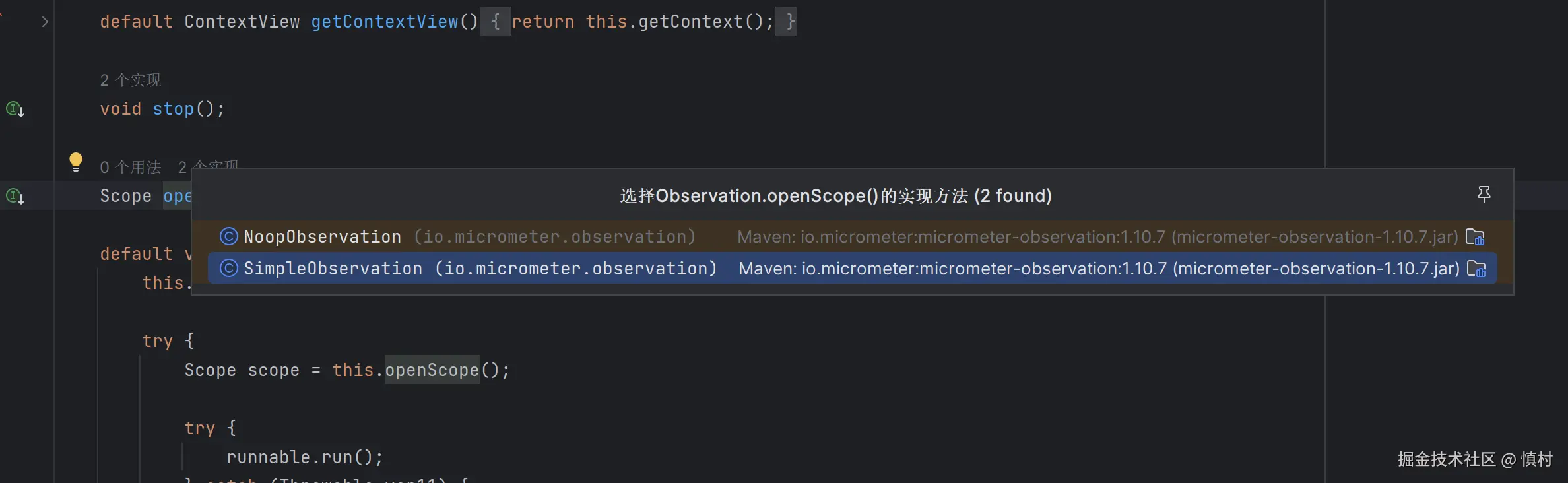Click the runnable.run() statement
The height and width of the screenshot is (483, 1568).
pyautogui.click(x=304, y=457)
